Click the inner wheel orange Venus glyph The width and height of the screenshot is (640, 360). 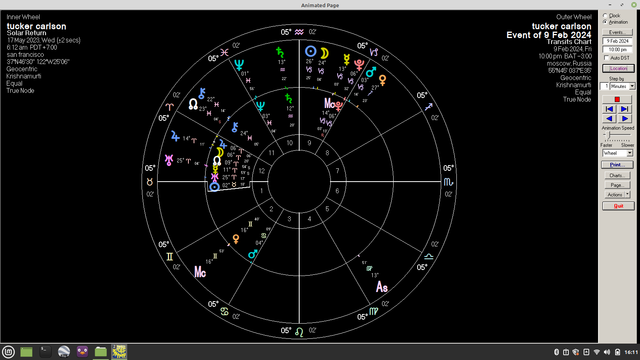(x=236, y=239)
